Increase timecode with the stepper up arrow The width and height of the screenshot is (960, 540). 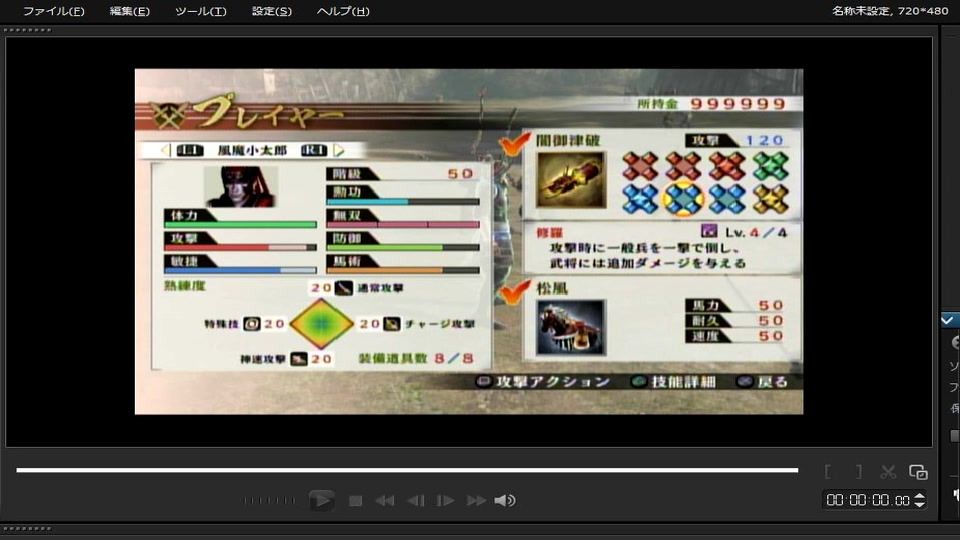(919, 496)
